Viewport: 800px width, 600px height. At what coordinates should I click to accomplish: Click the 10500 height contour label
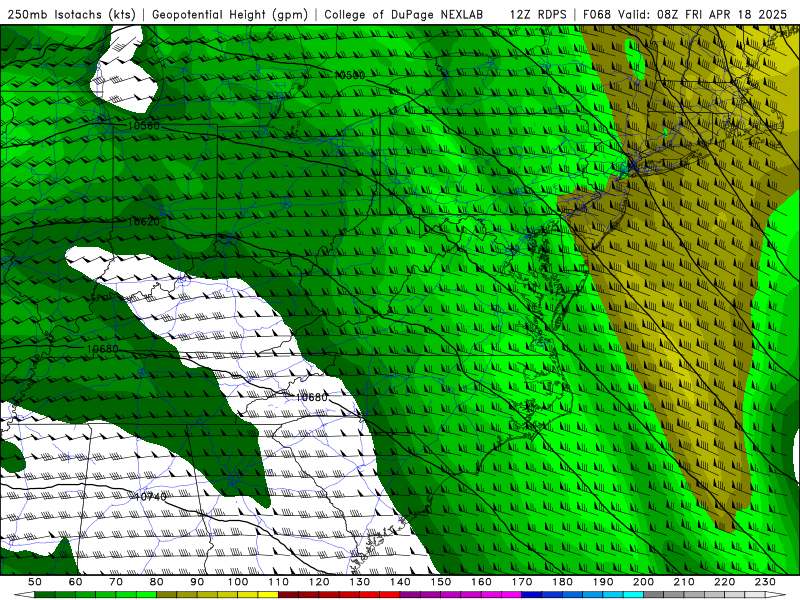tap(349, 76)
